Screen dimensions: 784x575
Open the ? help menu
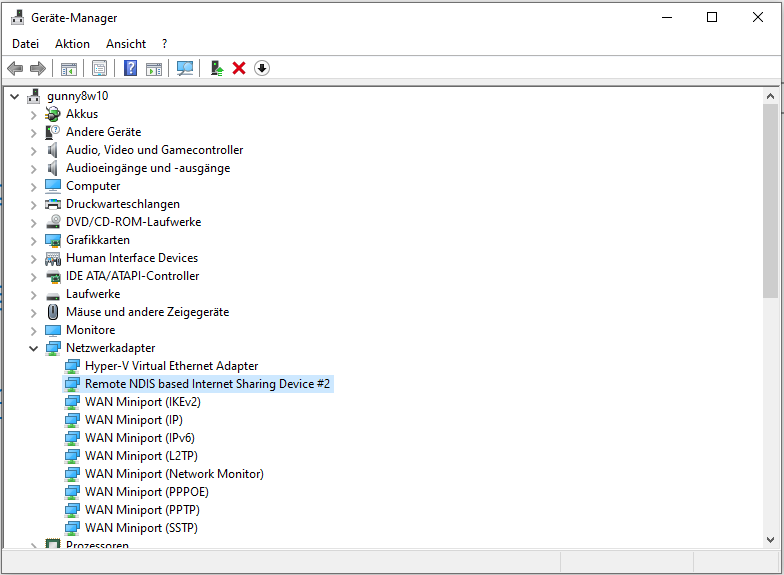pyautogui.click(x=164, y=44)
